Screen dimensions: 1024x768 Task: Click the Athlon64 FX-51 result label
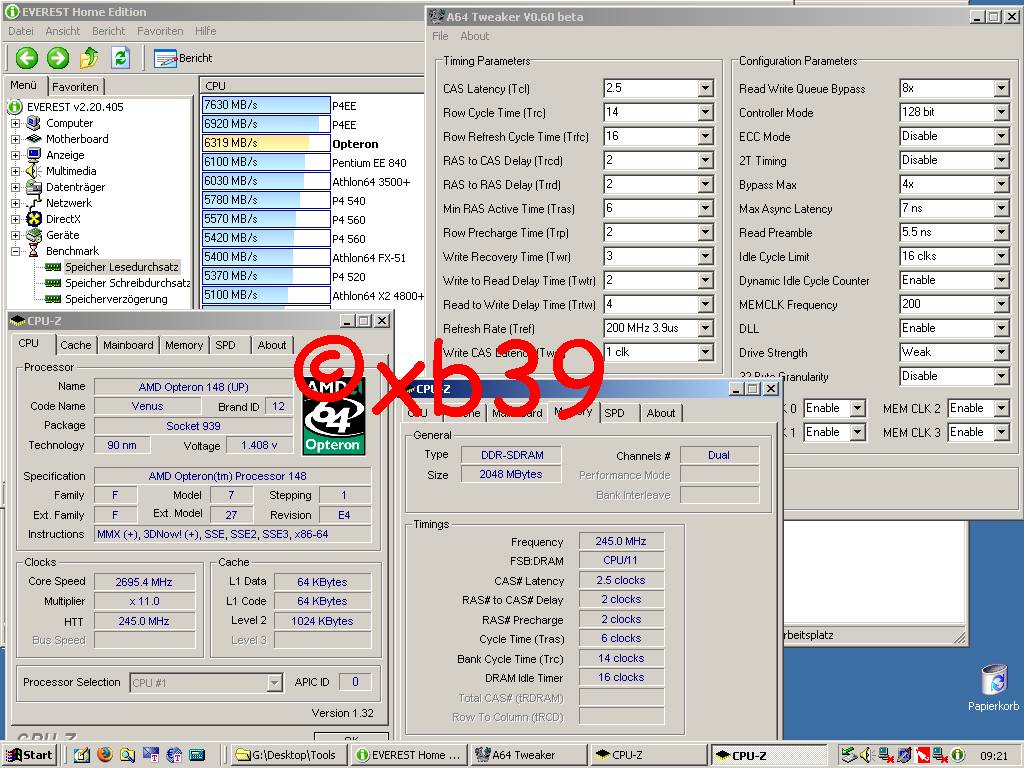pyautogui.click(x=369, y=257)
